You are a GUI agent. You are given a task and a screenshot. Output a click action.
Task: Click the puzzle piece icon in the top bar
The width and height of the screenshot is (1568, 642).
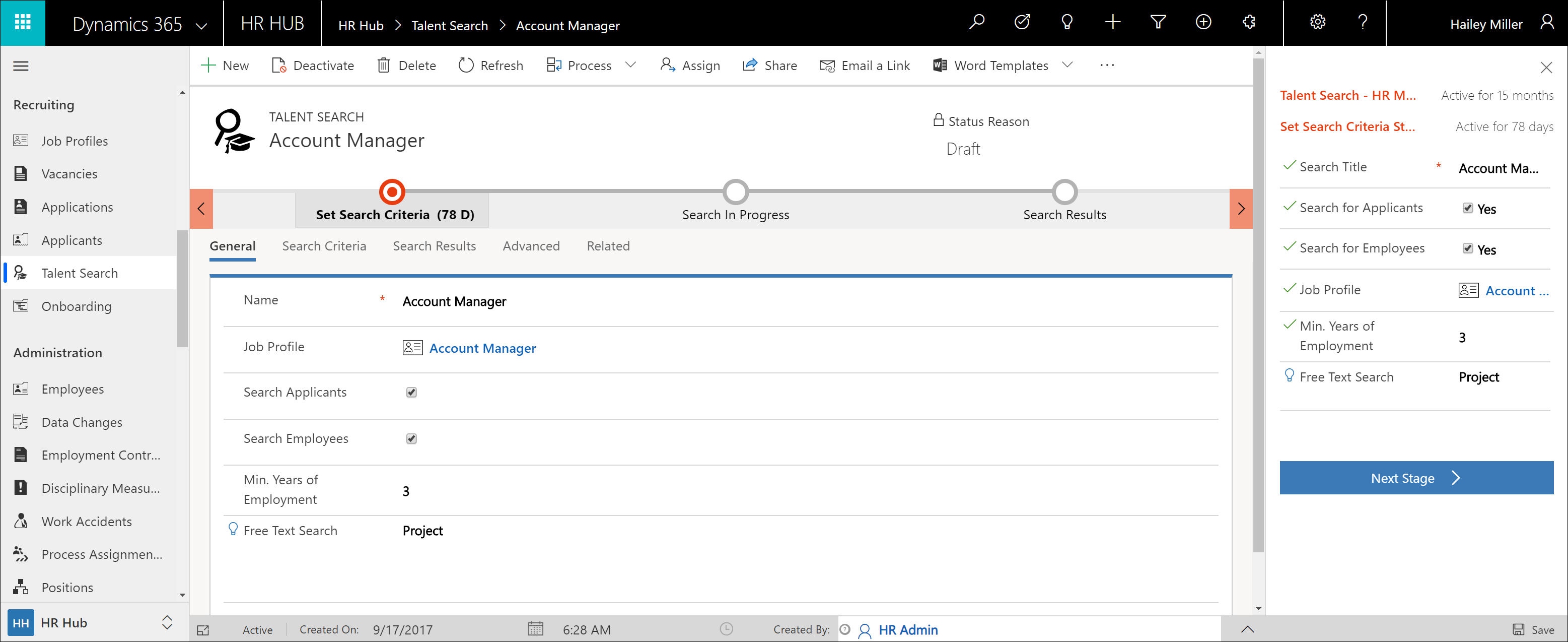(1249, 23)
